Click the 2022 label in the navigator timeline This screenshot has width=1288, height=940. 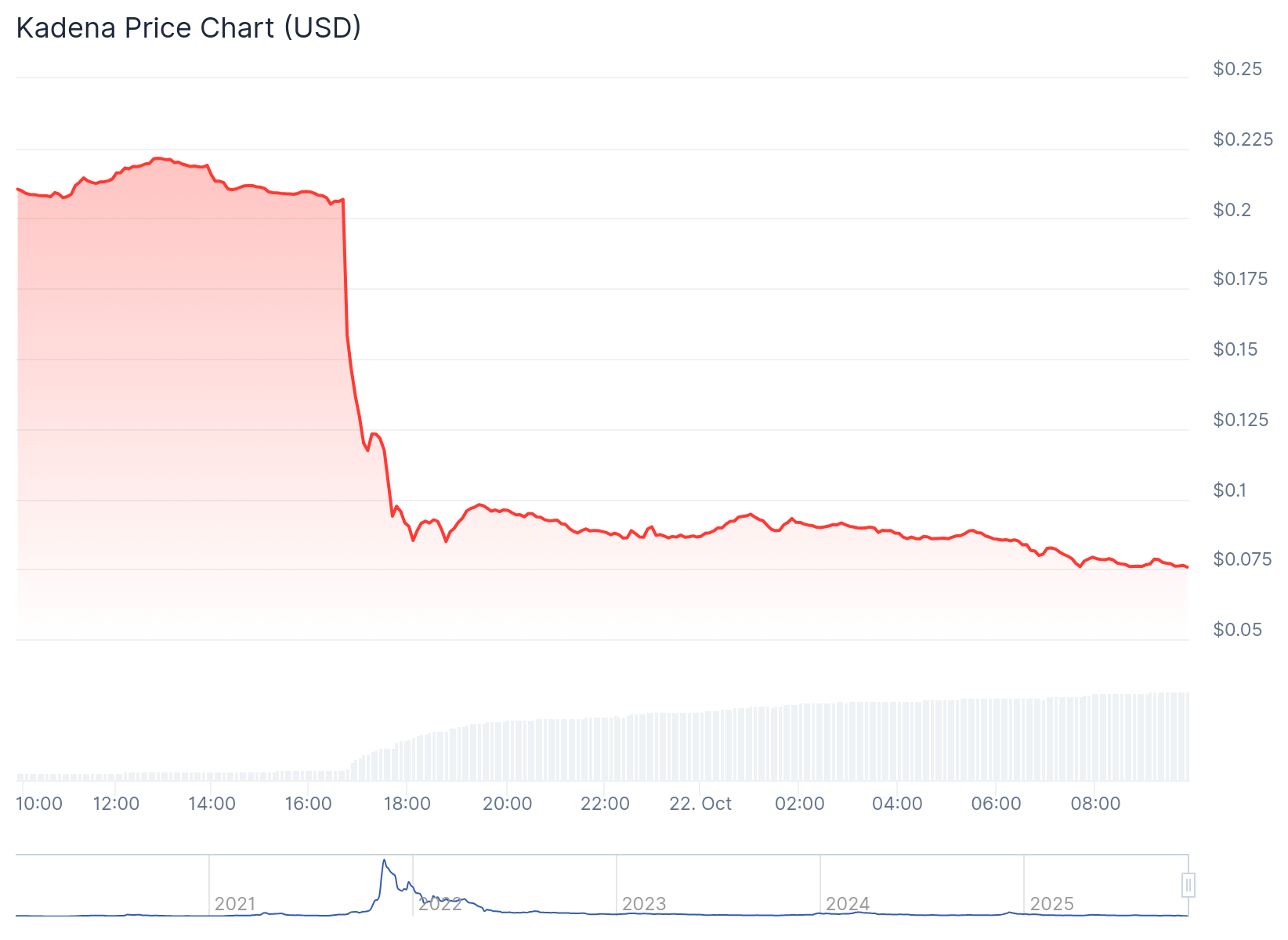[x=440, y=904]
